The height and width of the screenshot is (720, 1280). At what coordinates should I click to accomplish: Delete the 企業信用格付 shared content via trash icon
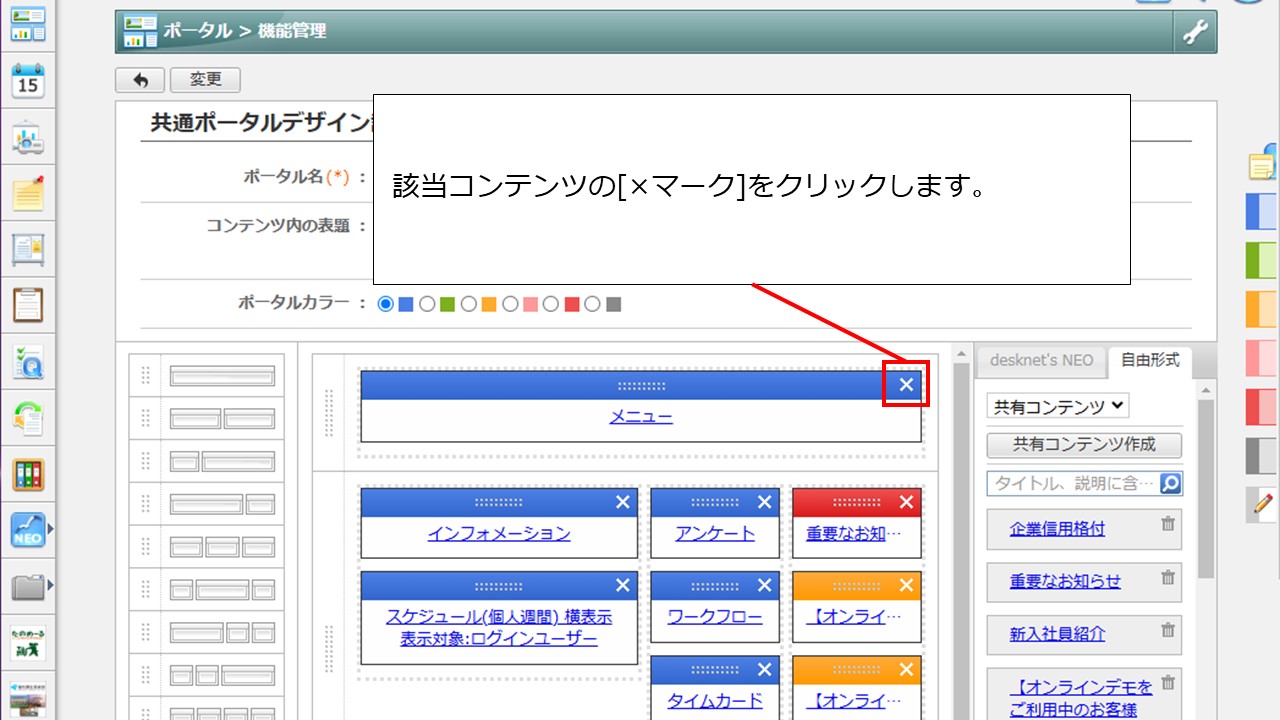pos(1167,524)
